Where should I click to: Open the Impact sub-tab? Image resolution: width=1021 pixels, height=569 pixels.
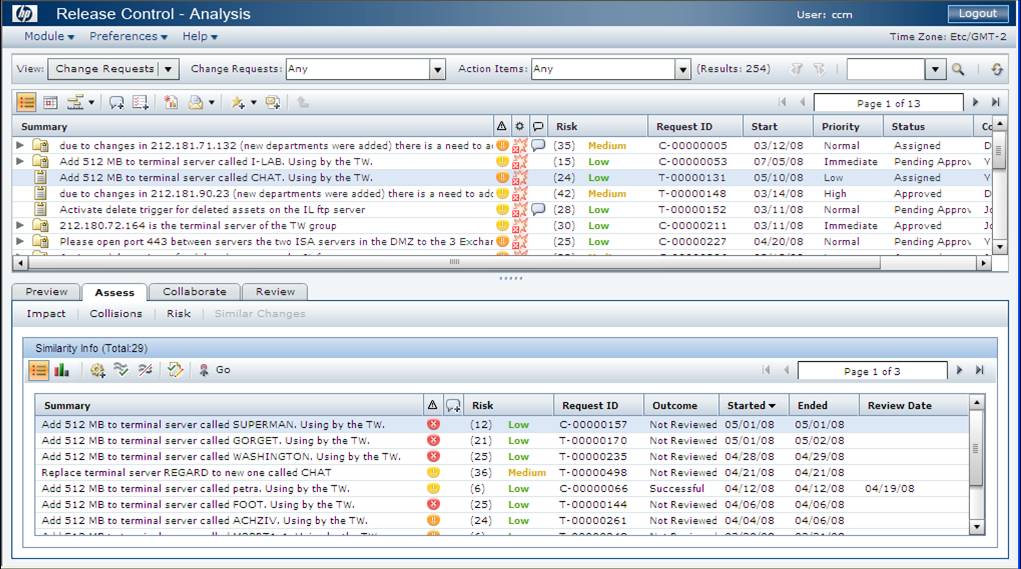point(46,314)
